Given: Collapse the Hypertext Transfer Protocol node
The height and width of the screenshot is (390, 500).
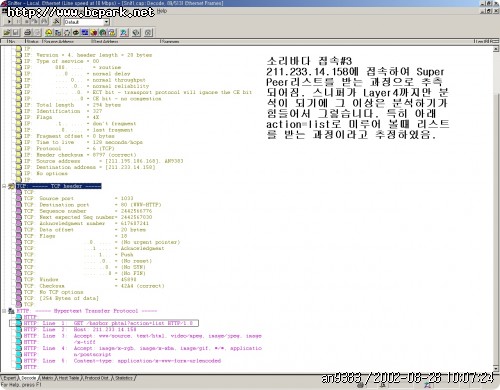Looking at the screenshot, I should [4, 311].
